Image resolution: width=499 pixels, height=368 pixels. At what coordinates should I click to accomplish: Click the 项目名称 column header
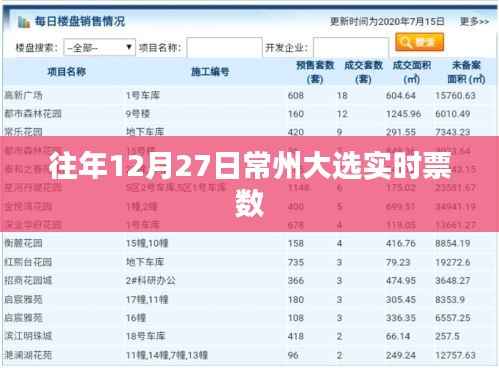point(67,72)
